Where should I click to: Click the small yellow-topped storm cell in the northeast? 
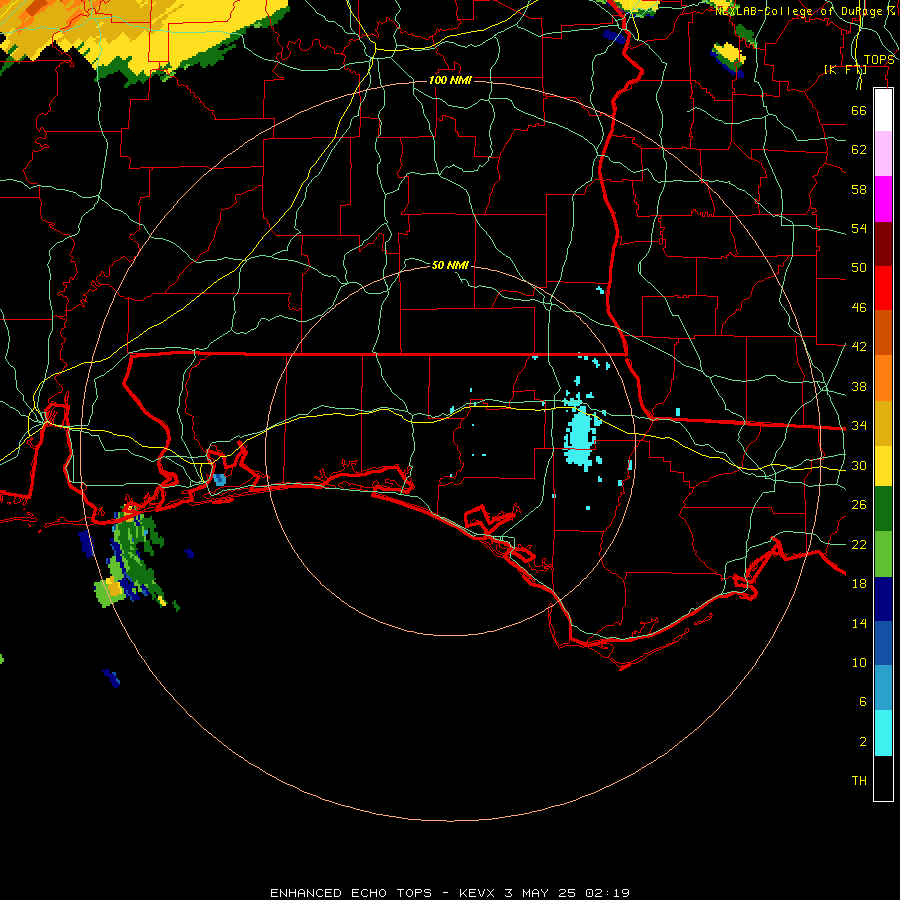729,57
